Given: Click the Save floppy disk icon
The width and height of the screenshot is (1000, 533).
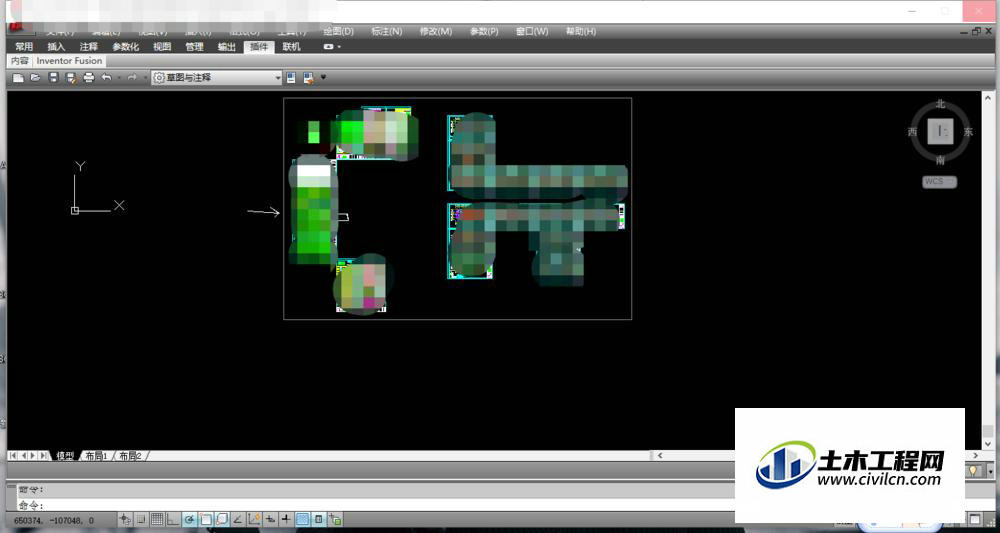Looking at the screenshot, I should 54,78.
